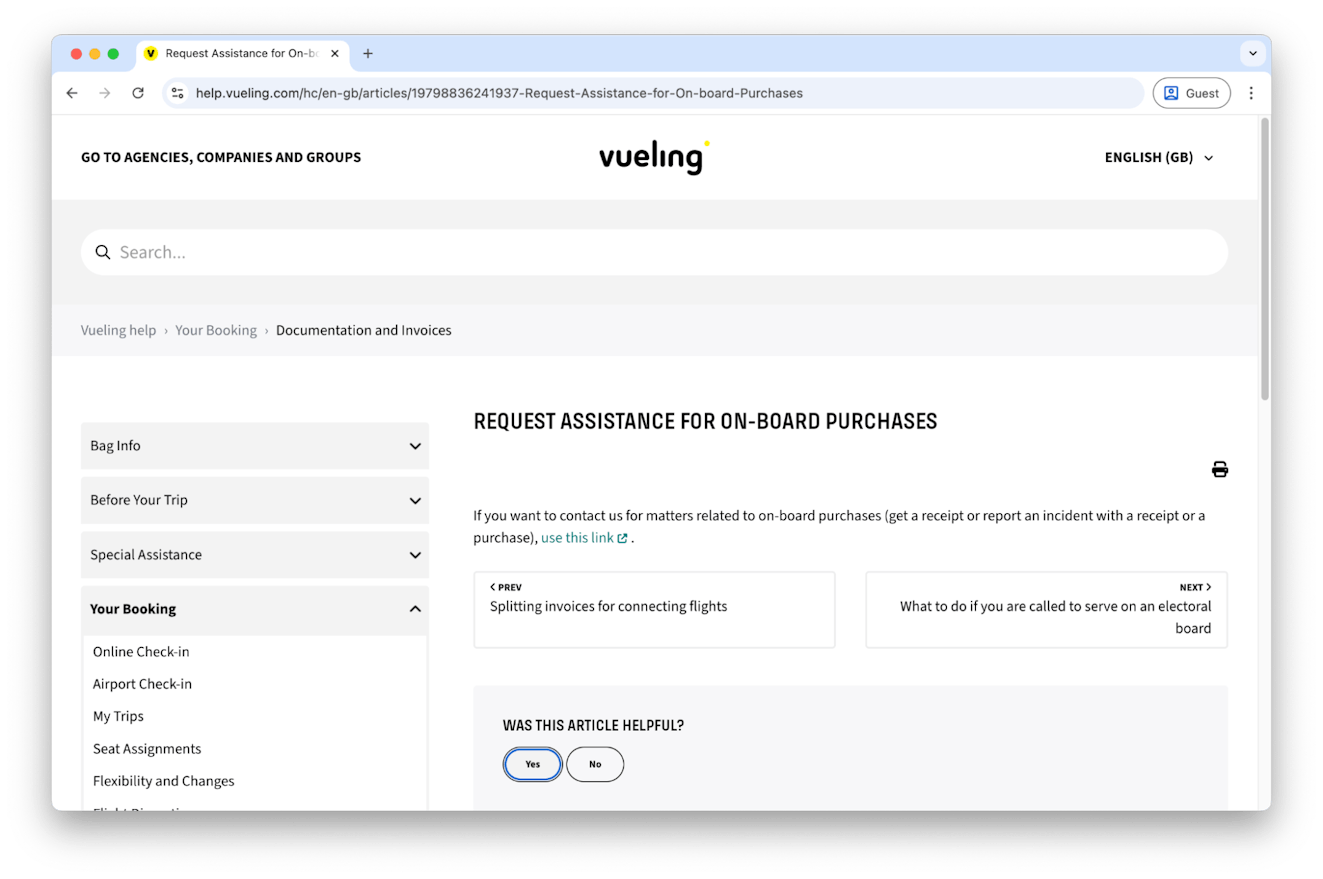Image resolution: width=1323 pixels, height=879 pixels.
Task: Click the browser back arrow
Action: pos(72,93)
